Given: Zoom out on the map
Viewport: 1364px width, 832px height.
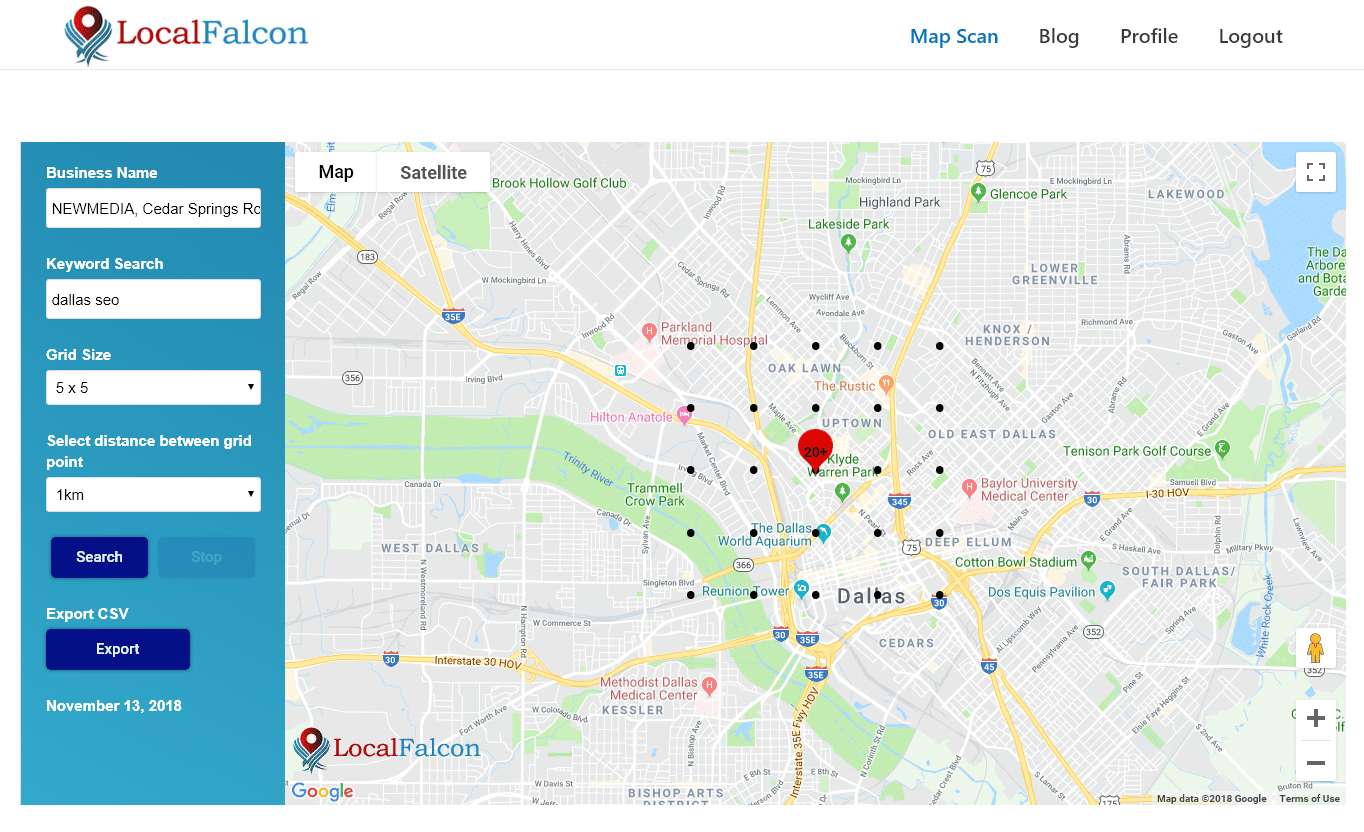Looking at the screenshot, I should (1316, 763).
